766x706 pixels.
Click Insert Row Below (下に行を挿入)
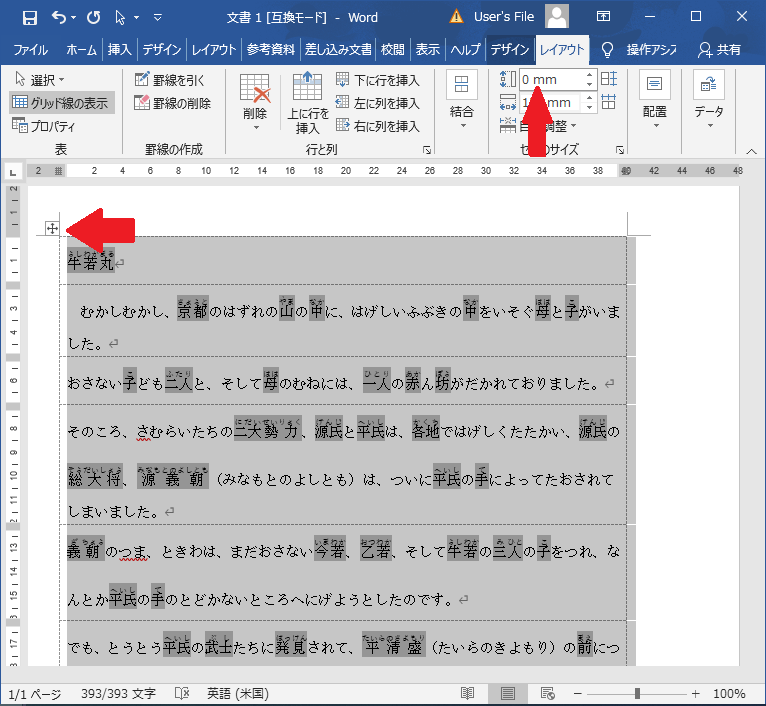[377, 80]
